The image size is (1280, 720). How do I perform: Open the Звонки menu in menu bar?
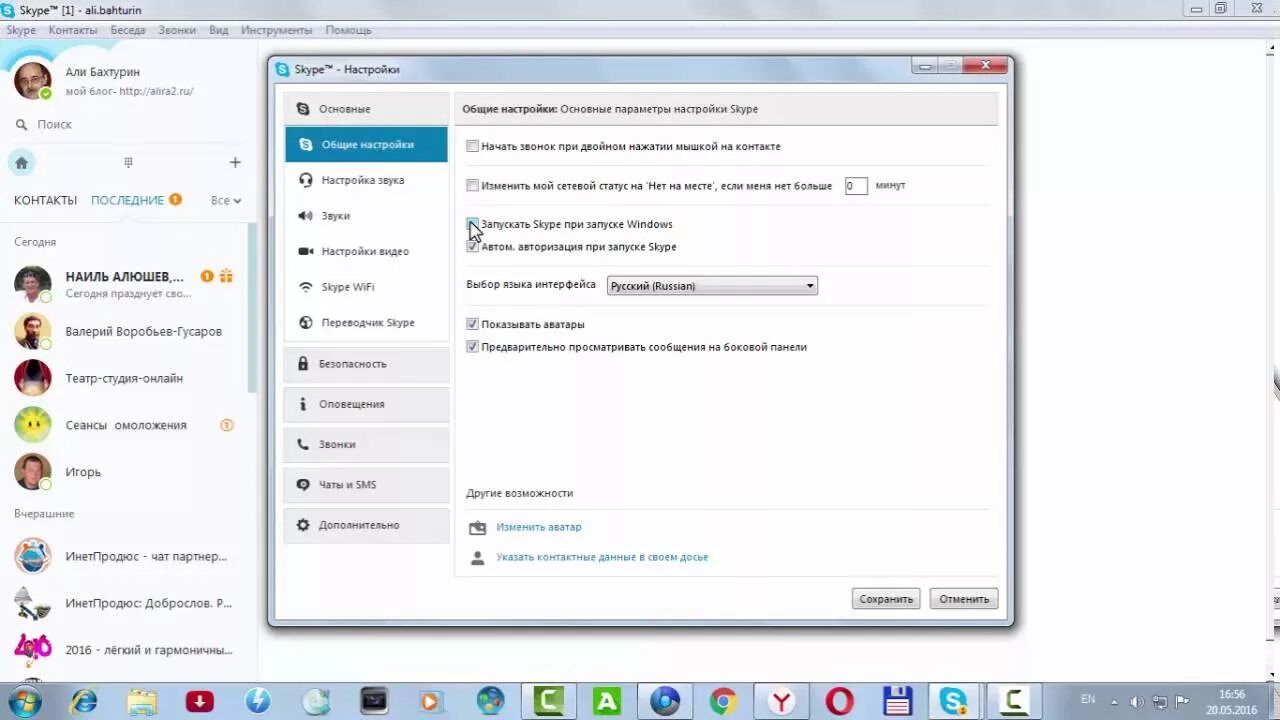177,30
